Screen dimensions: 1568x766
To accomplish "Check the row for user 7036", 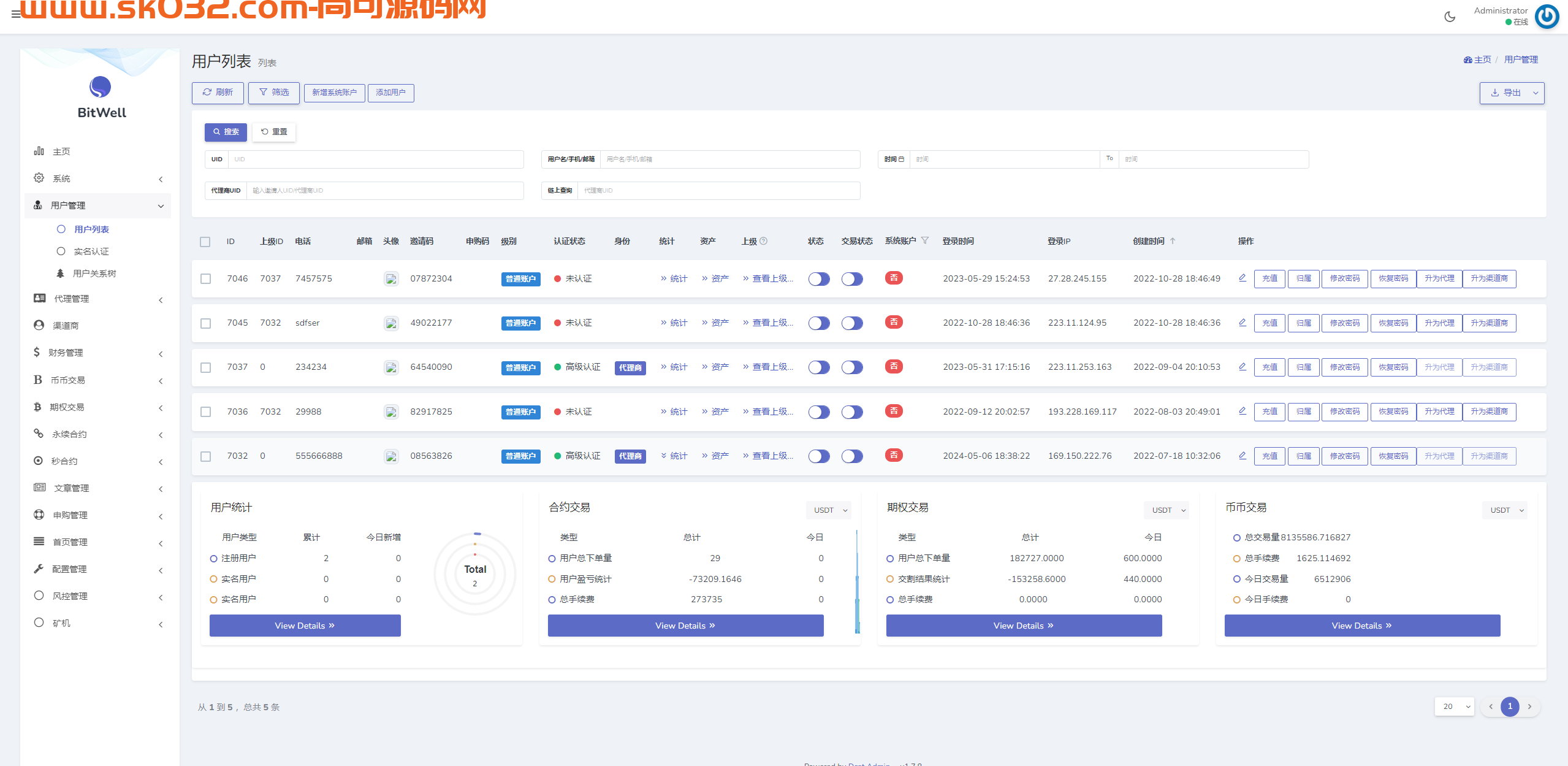I will pos(205,412).
